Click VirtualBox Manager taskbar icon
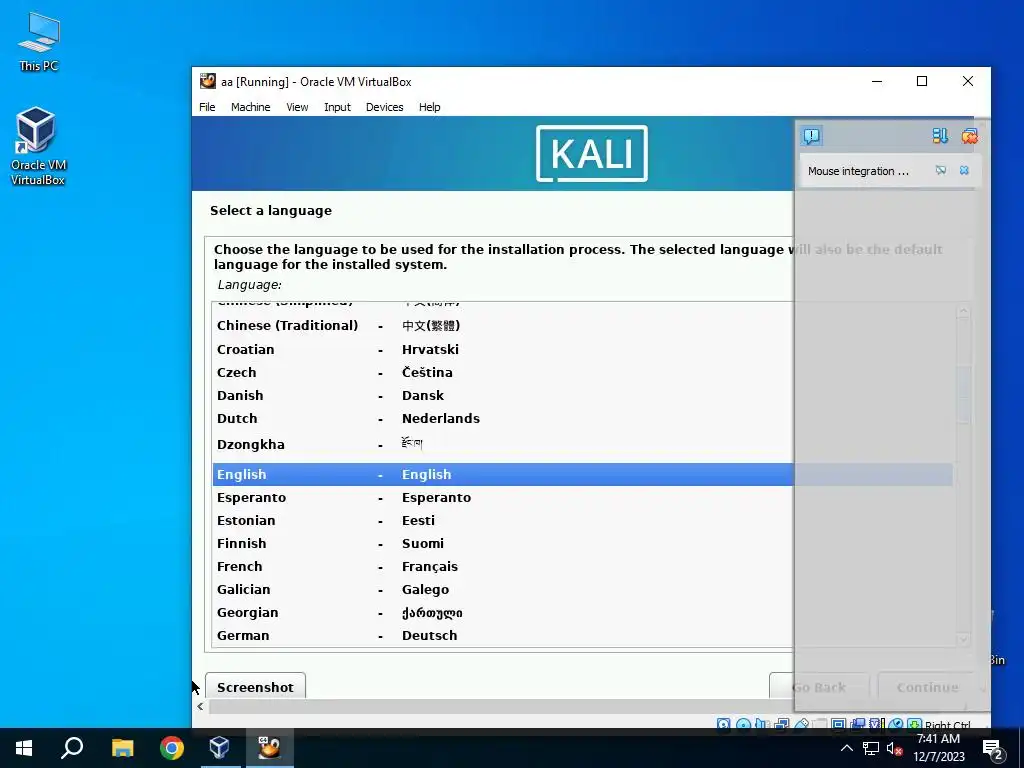Viewport: 1024px width, 768px height. [x=219, y=748]
